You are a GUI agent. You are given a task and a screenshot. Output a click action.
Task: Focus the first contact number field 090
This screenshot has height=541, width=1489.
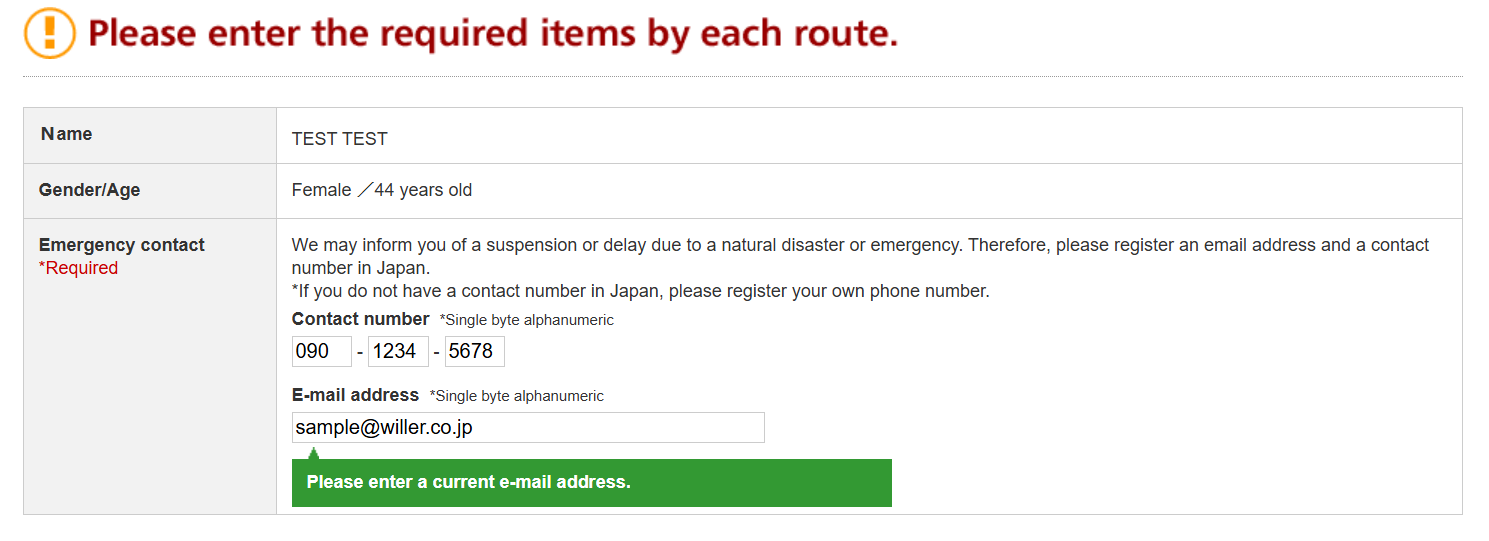(x=322, y=351)
